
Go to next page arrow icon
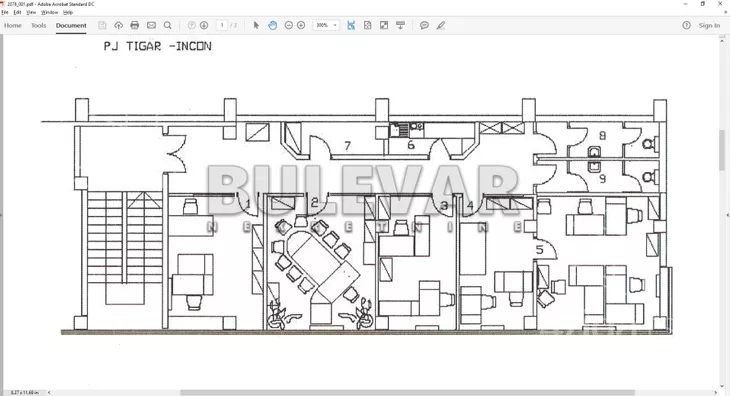(204, 25)
